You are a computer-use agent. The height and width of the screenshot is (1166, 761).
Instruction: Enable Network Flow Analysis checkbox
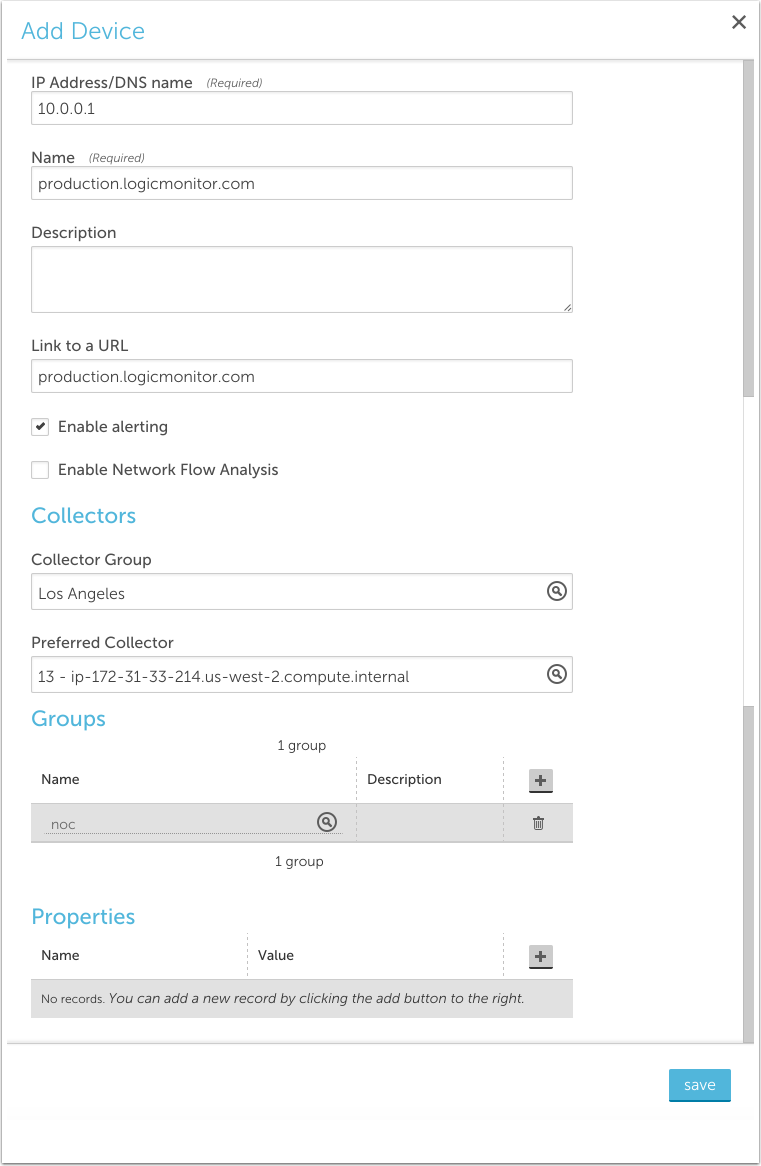click(40, 470)
